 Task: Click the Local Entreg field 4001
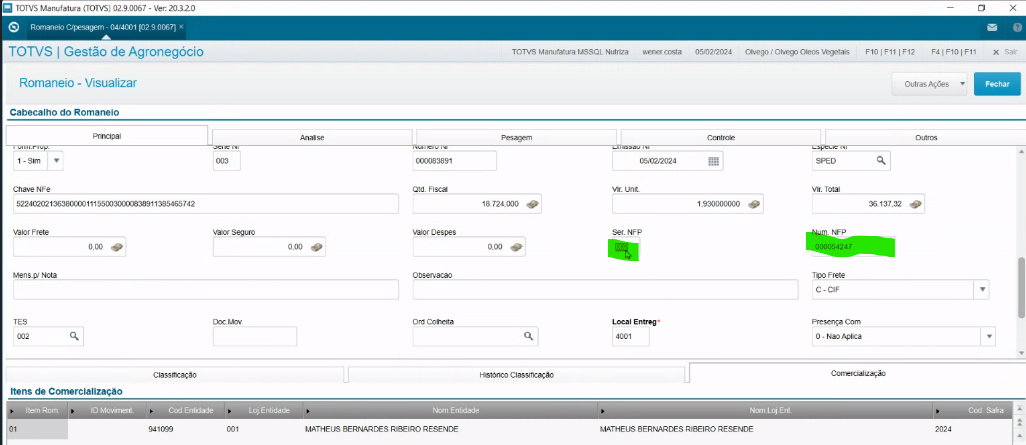coord(631,336)
